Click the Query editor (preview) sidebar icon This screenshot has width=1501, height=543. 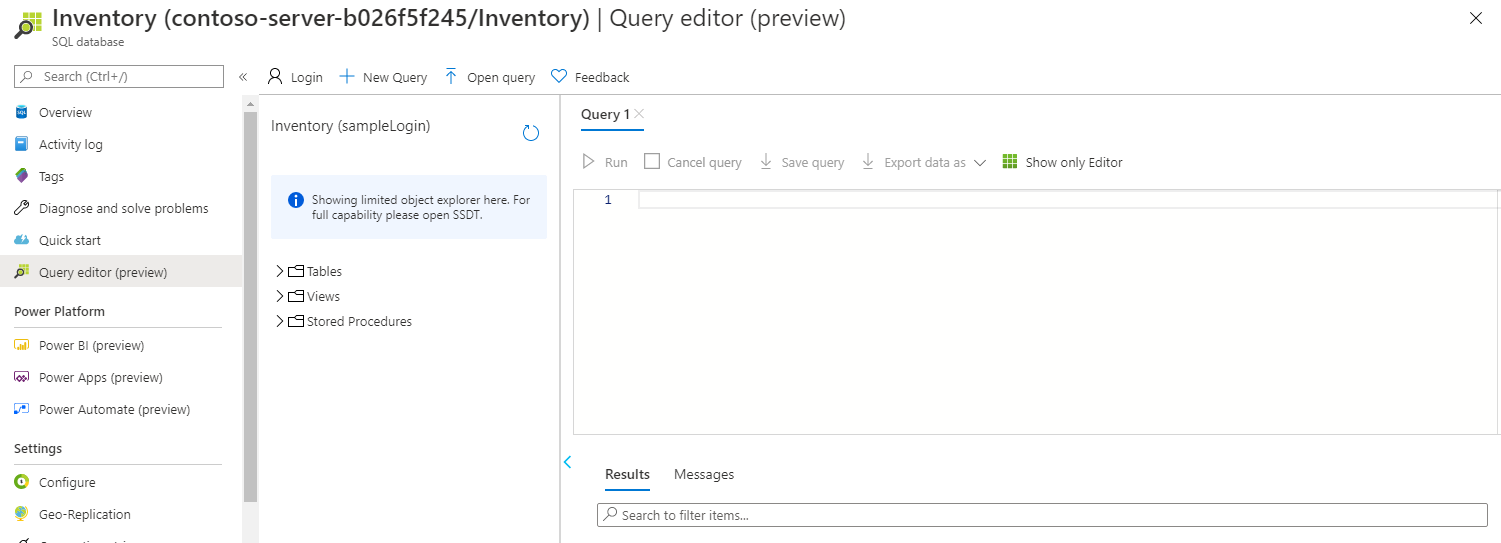[x=21, y=272]
